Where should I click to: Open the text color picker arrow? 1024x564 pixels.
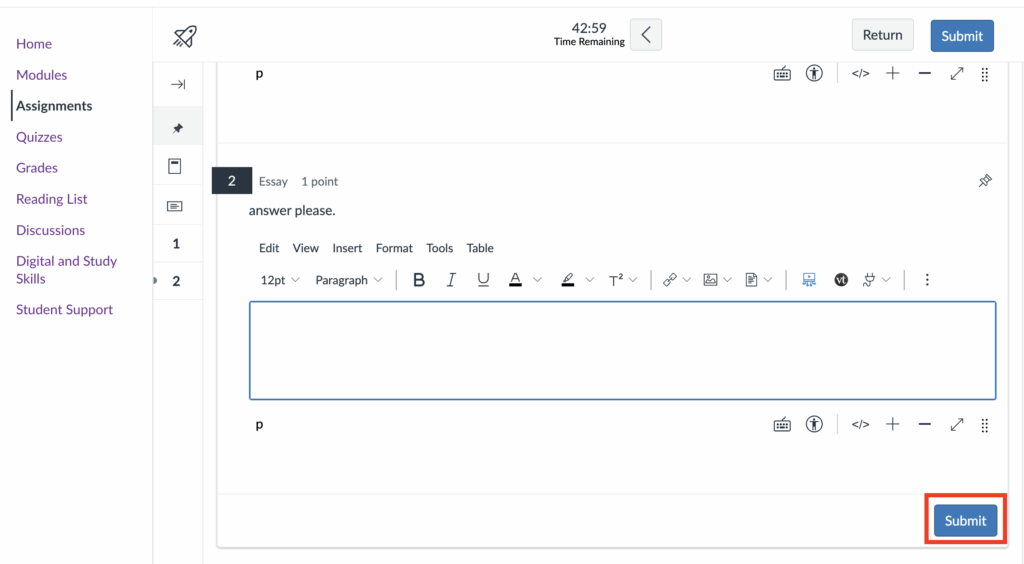537,280
